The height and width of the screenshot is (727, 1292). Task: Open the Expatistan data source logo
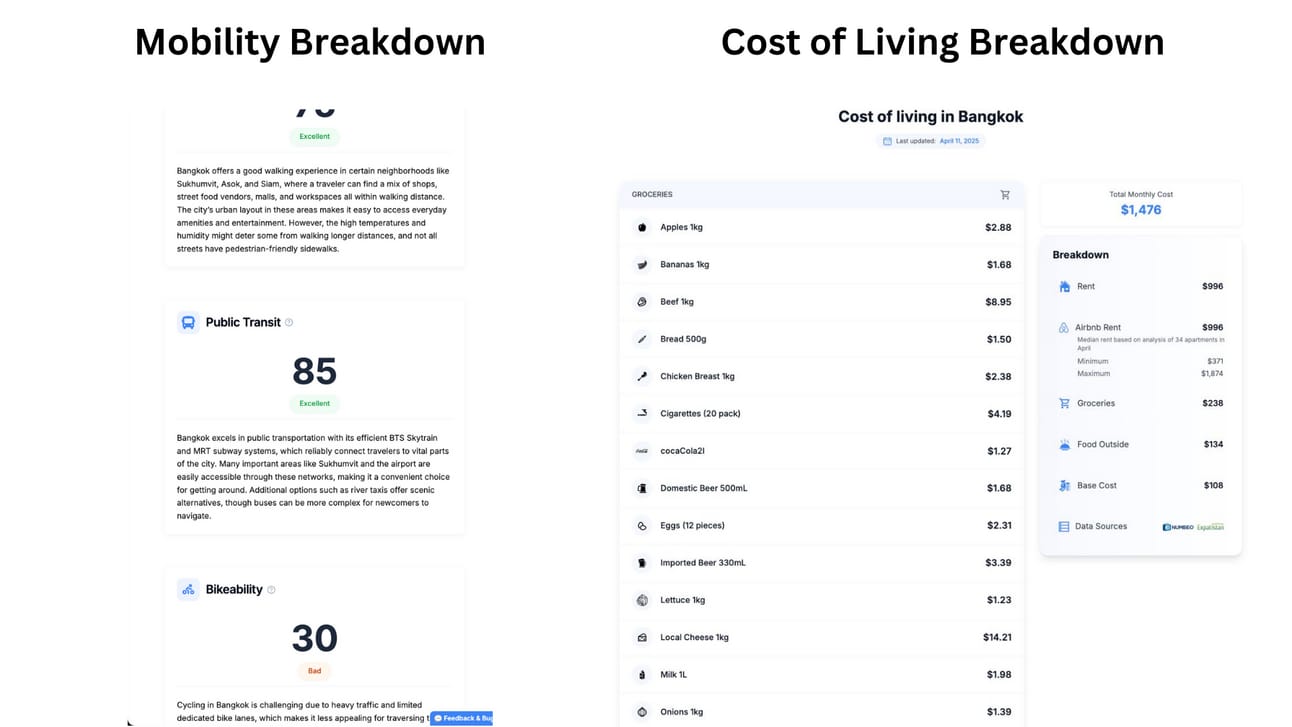1211,527
